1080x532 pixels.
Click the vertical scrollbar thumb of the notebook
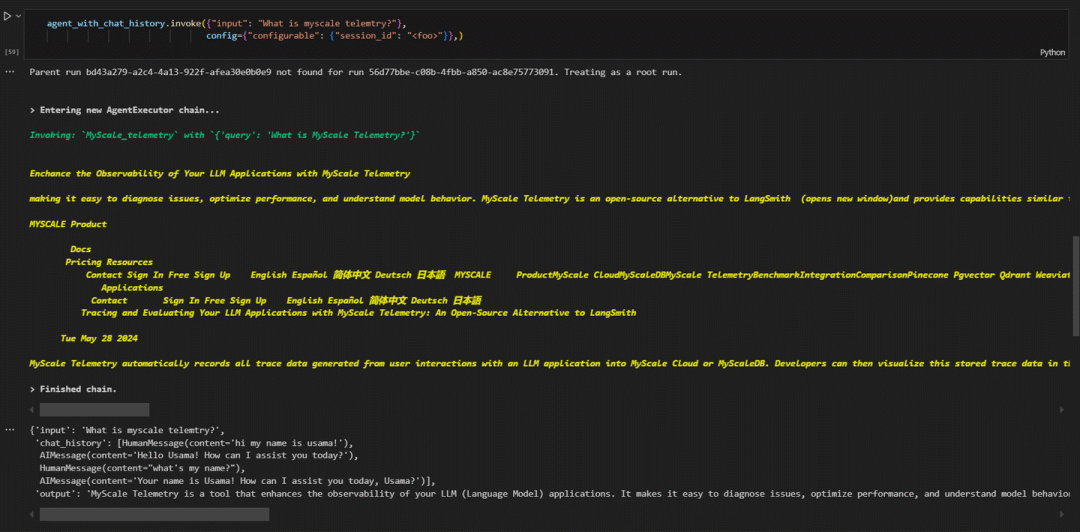click(1074, 289)
